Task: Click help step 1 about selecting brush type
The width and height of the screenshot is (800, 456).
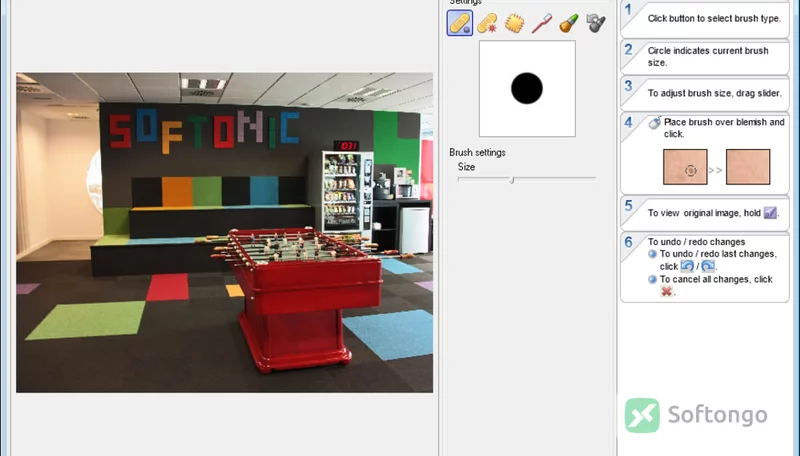Action: (705, 18)
